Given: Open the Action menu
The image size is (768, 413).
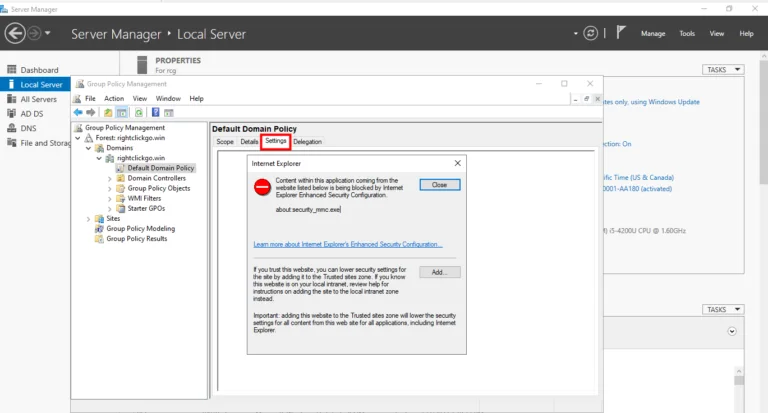Looking at the screenshot, I should [x=114, y=98].
